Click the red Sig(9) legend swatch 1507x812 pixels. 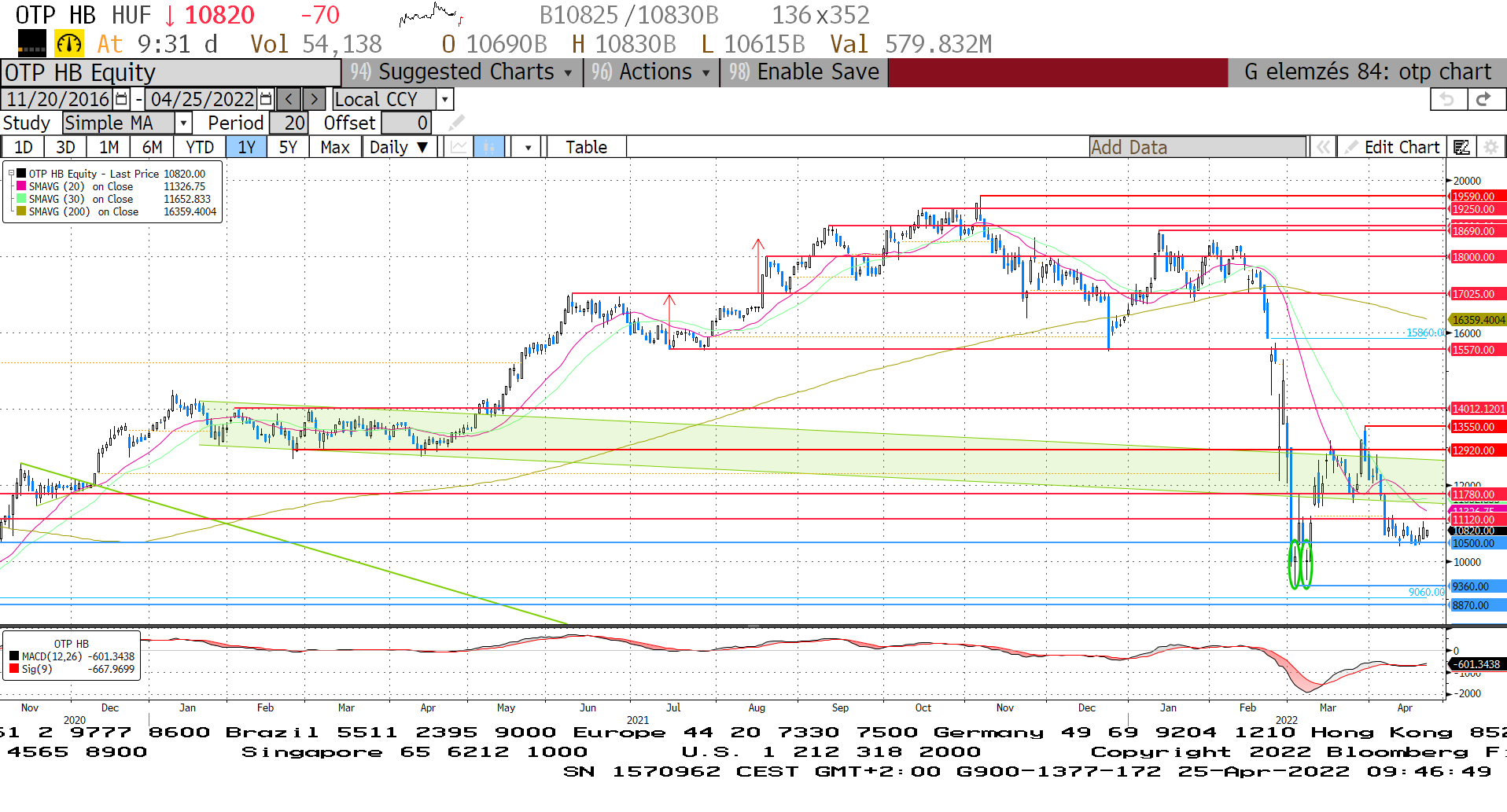pos(14,669)
